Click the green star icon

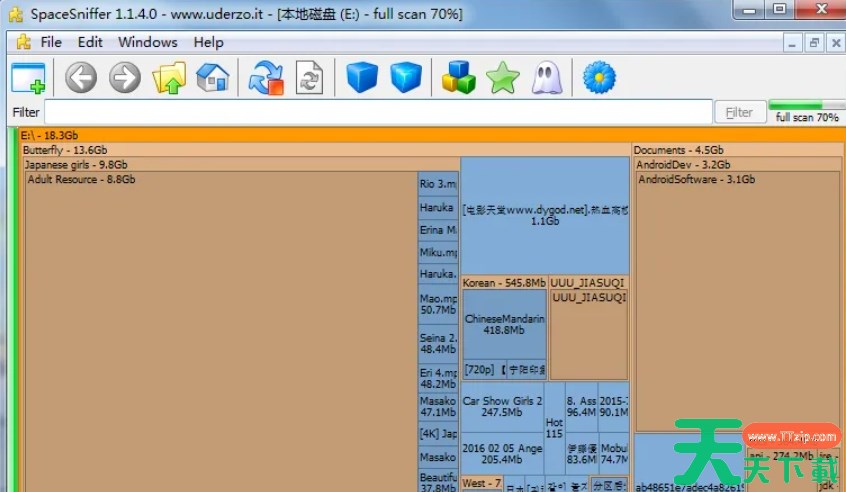pyautogui.click(x=502, y=77)
